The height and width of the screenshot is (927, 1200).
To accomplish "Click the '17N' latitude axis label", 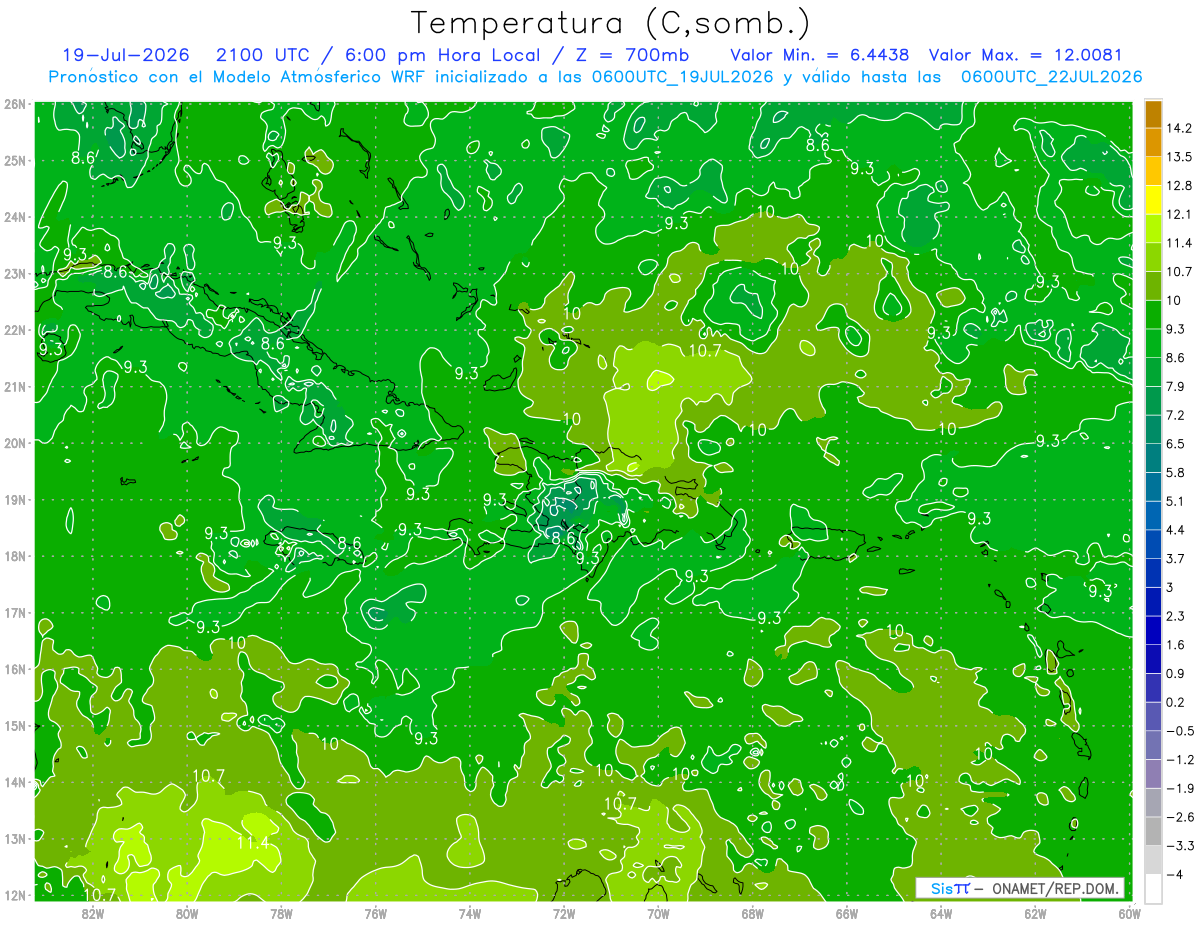I will coord(14,613).
